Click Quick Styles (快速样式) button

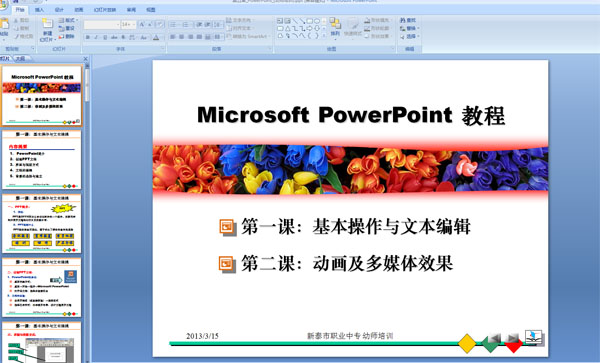coord(353,28)
